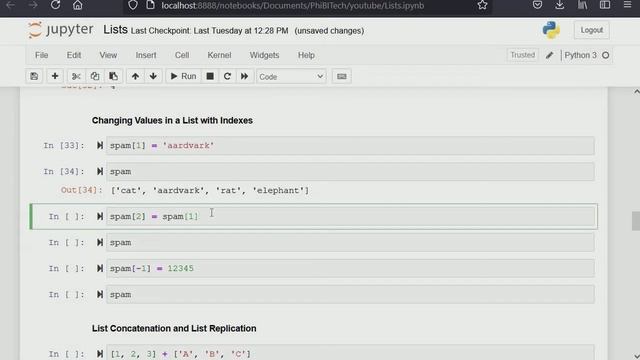640x360 pixels.
Task: Click the shield tracking protection icon
Action: tap(133, 5)
